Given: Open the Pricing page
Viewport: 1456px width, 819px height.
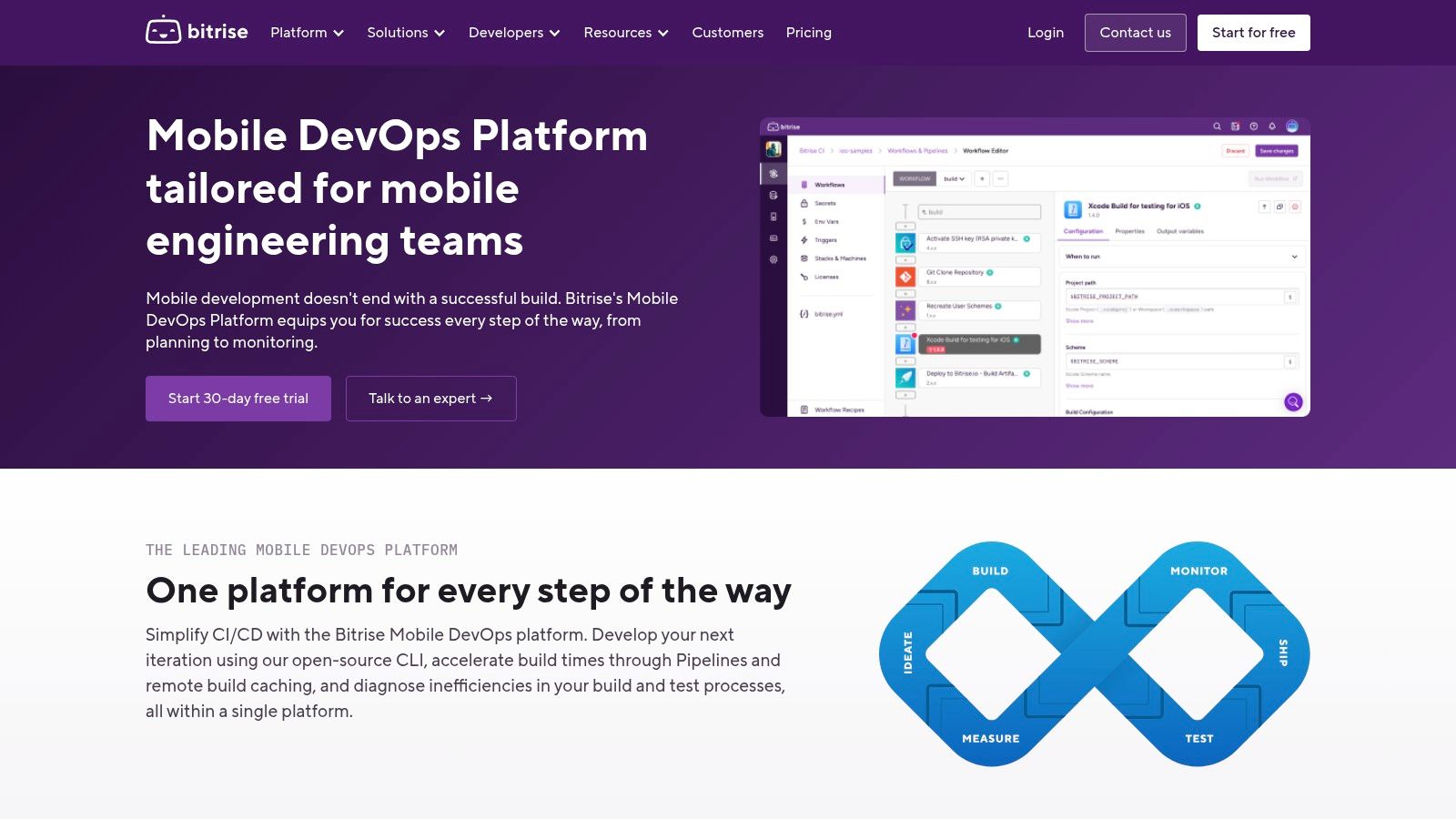Looking at the screenshot, I should (809, 33).
